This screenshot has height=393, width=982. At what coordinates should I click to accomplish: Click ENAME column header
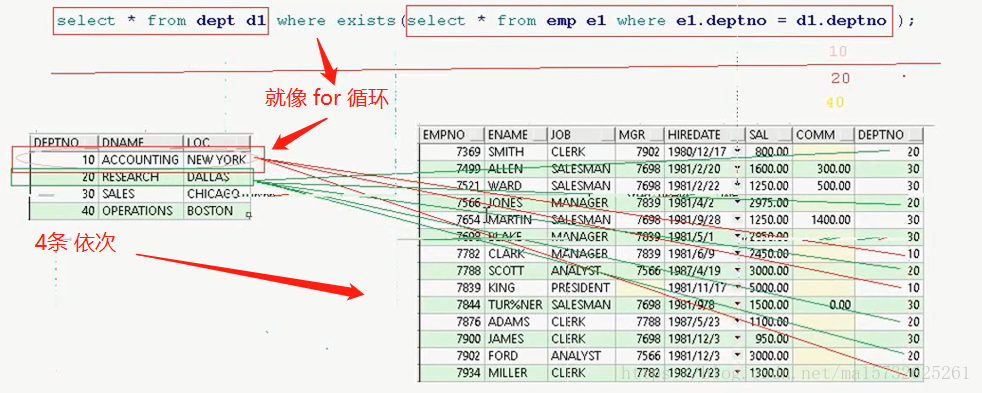click(x=516, y=135)
